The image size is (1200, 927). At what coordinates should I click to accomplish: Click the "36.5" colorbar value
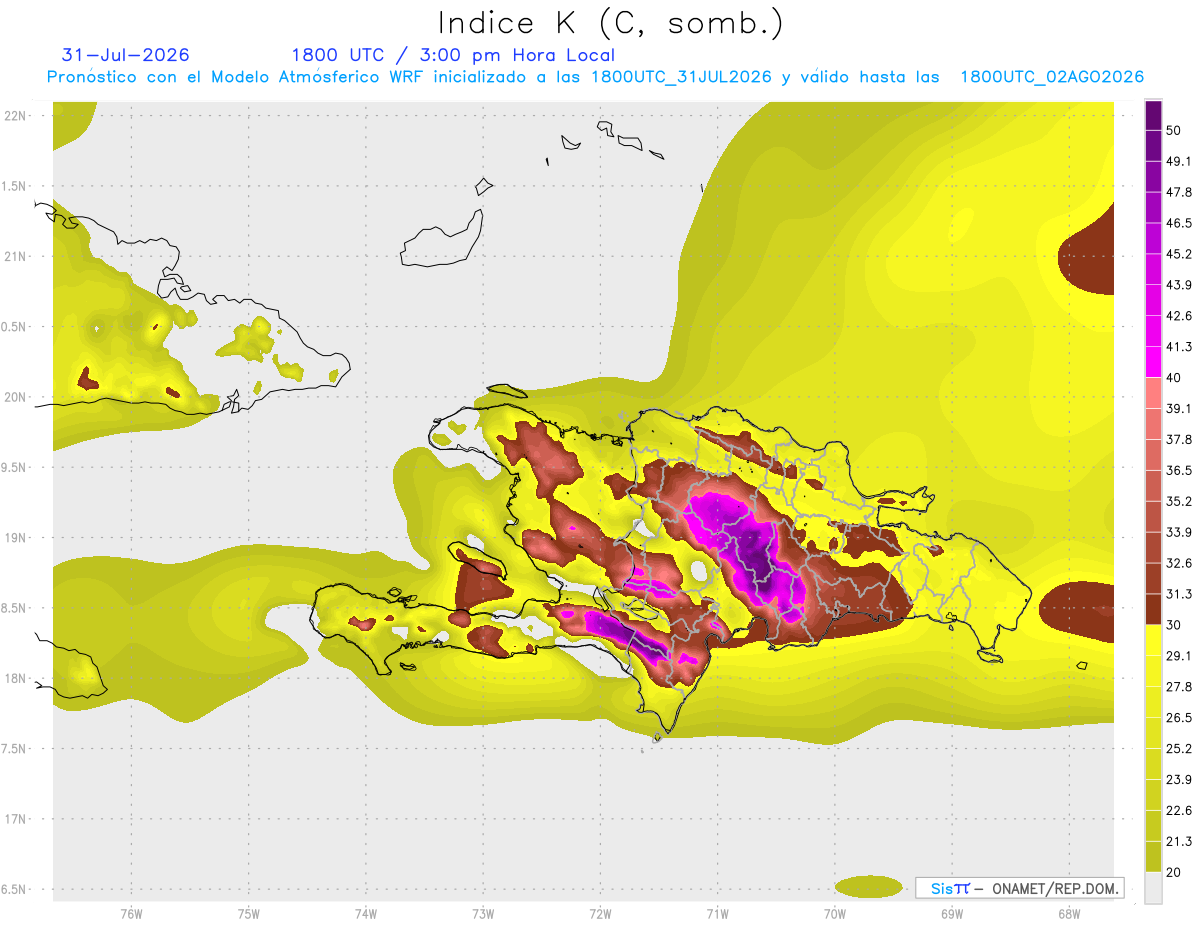(1179, 470)
